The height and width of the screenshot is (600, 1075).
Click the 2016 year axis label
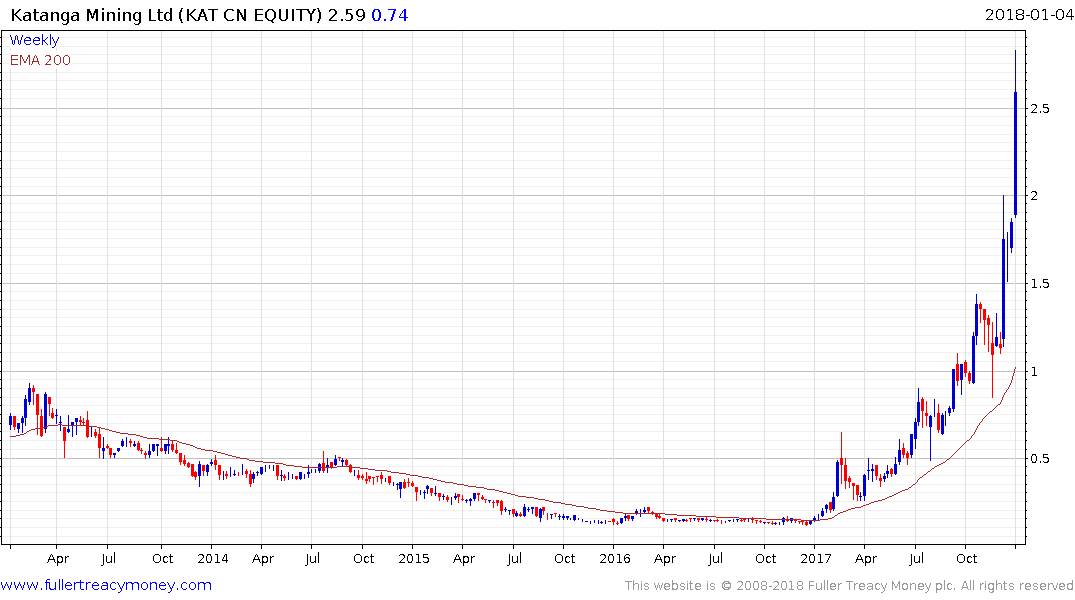click(x=615, y=559)
